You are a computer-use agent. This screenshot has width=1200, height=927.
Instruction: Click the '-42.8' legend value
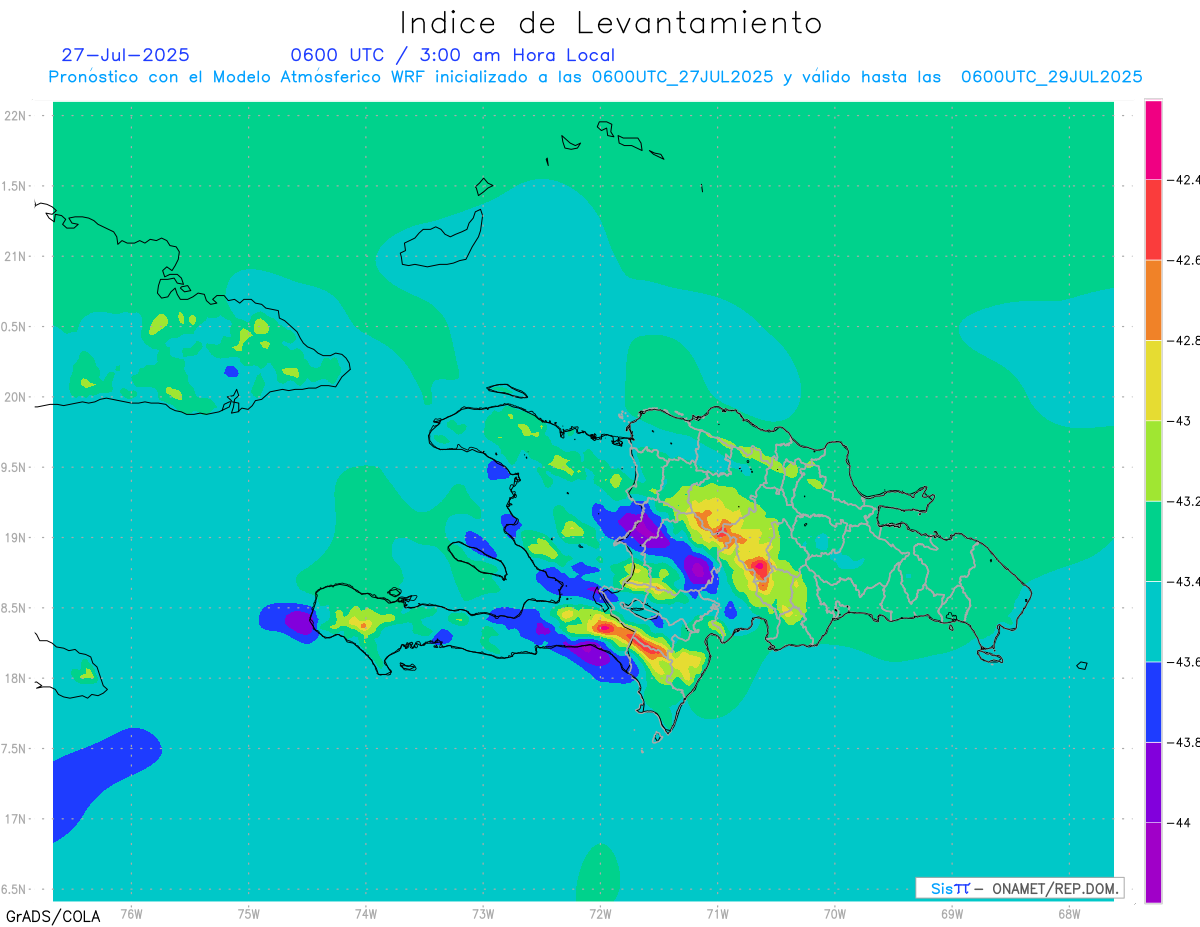point(1184,341)
